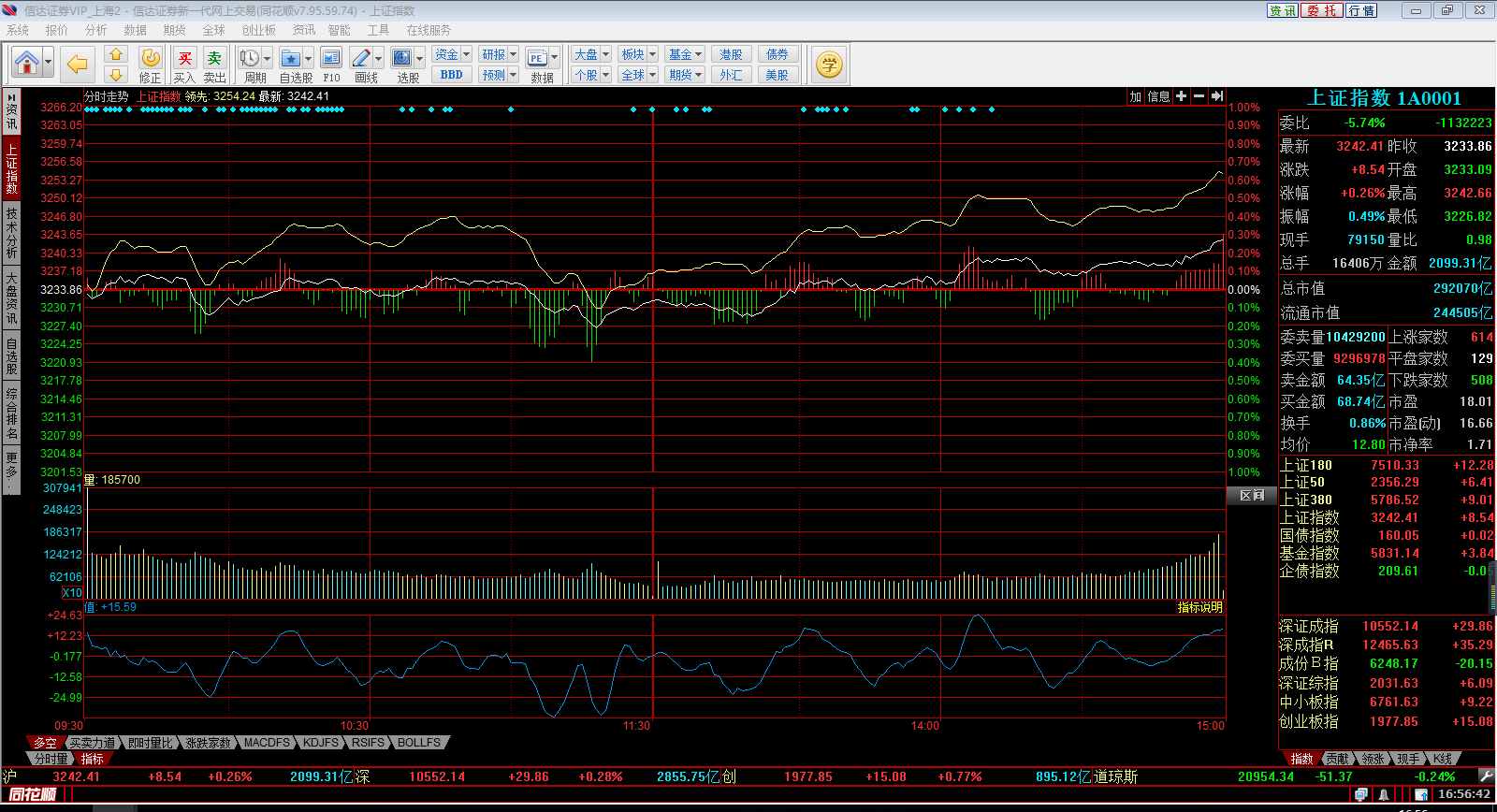This screenshot has width=1497, height=812.
Task: Click the 行情 quotes button
Action: tap(1361, 10)
